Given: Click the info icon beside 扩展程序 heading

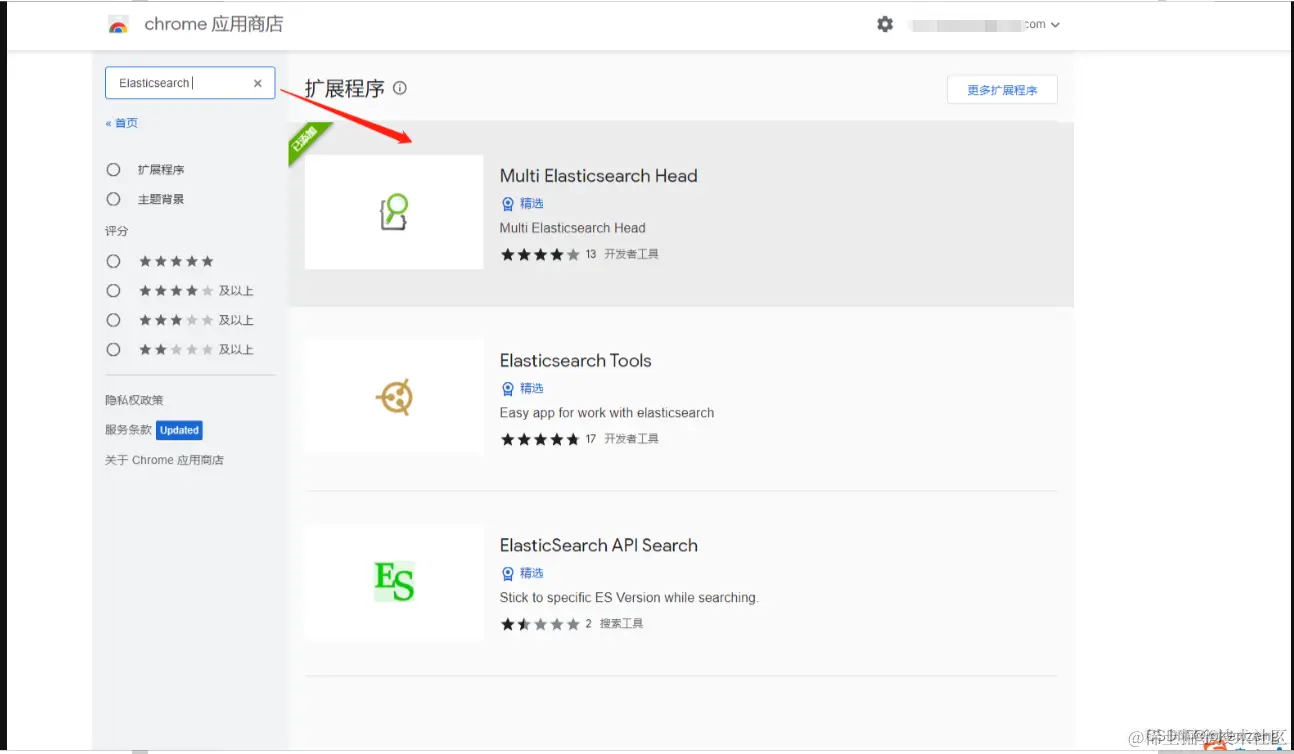Looking at the screenshot, I should click(400, 88).
